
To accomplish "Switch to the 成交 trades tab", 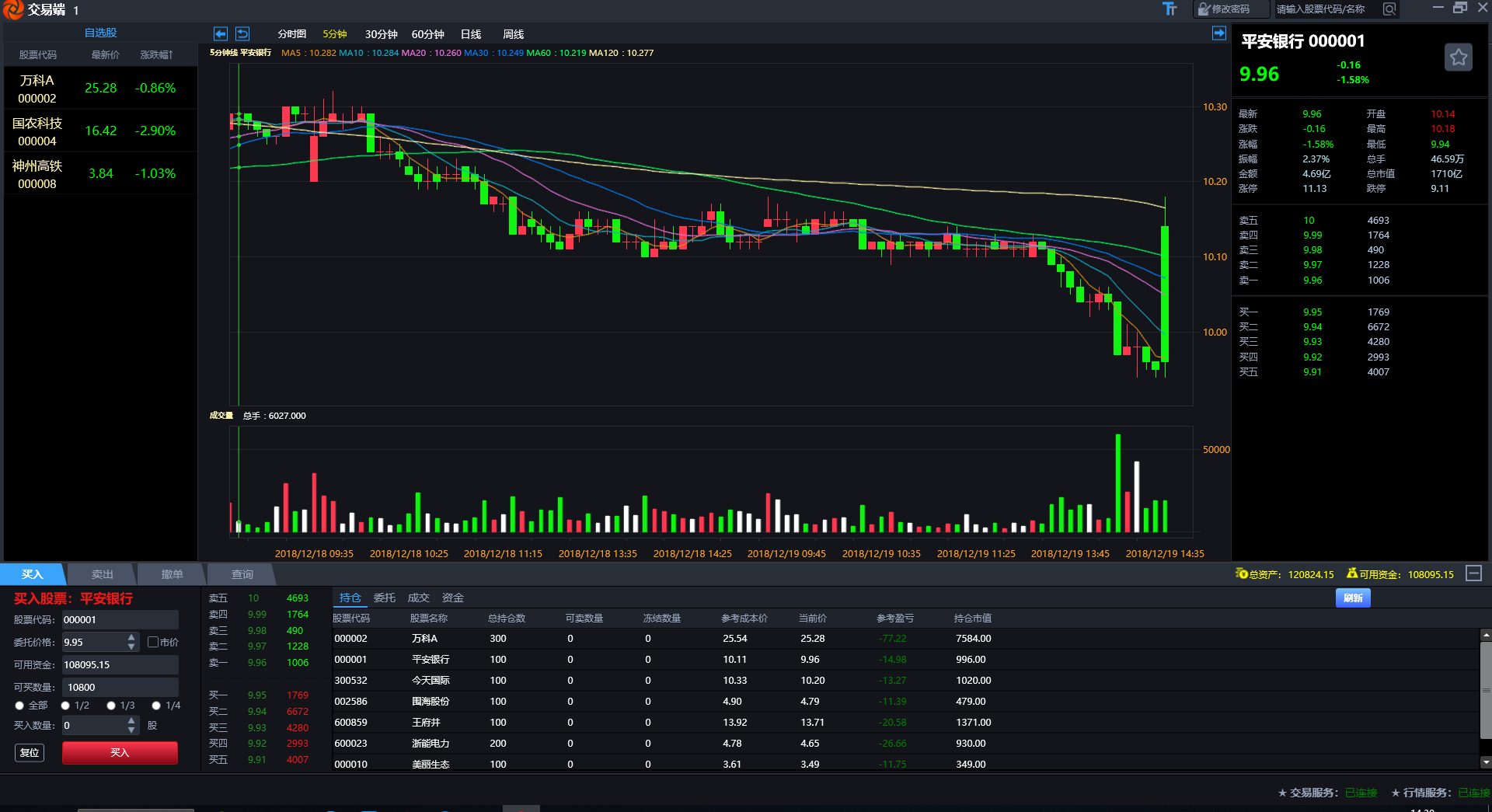I will 419,598.
